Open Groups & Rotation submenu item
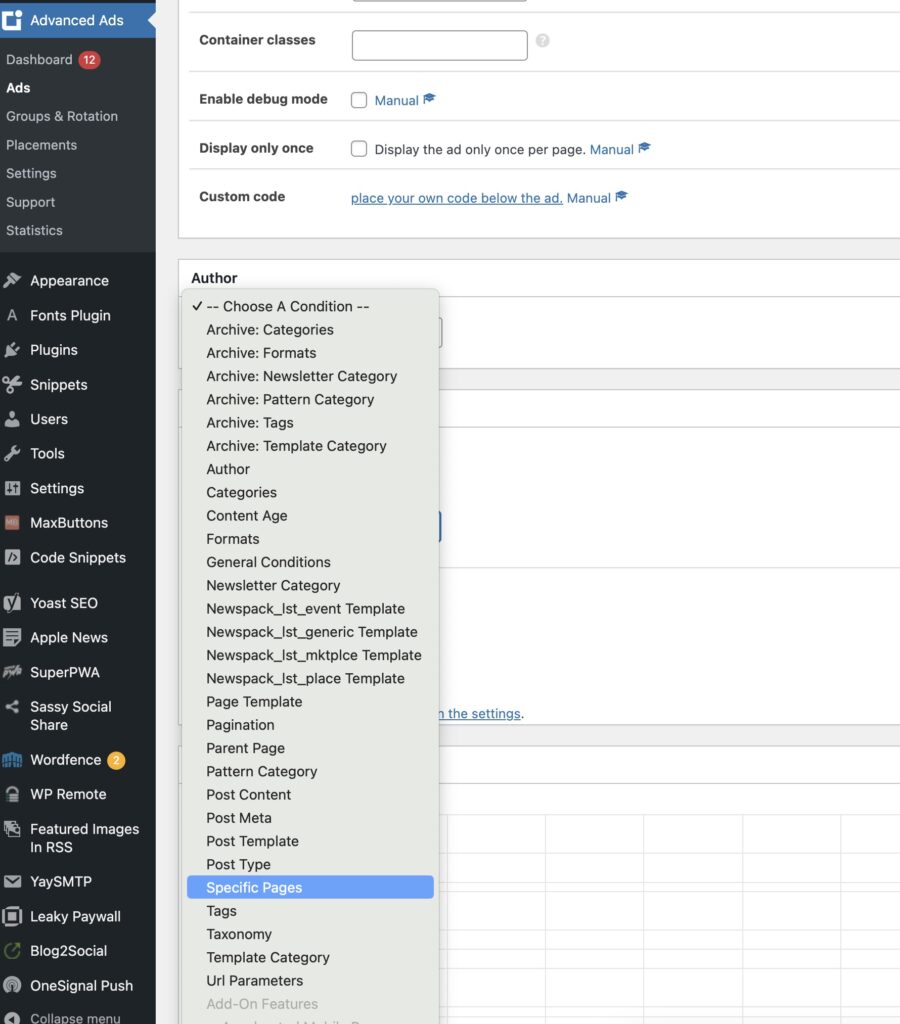The height and width of the screenshot is (1024, 900). click(x=62, y=116)
